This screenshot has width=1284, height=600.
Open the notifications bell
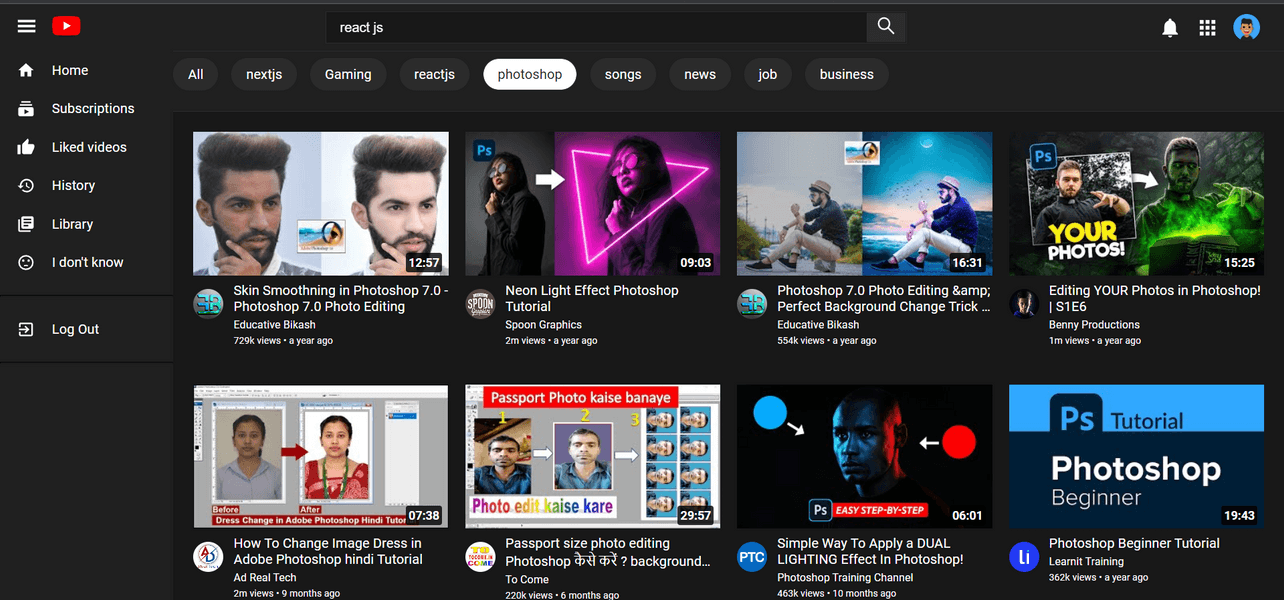tap(1170, 28)
